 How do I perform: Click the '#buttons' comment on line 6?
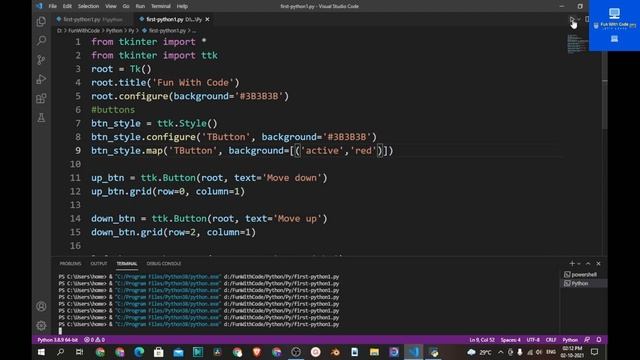tap(113, 110)
